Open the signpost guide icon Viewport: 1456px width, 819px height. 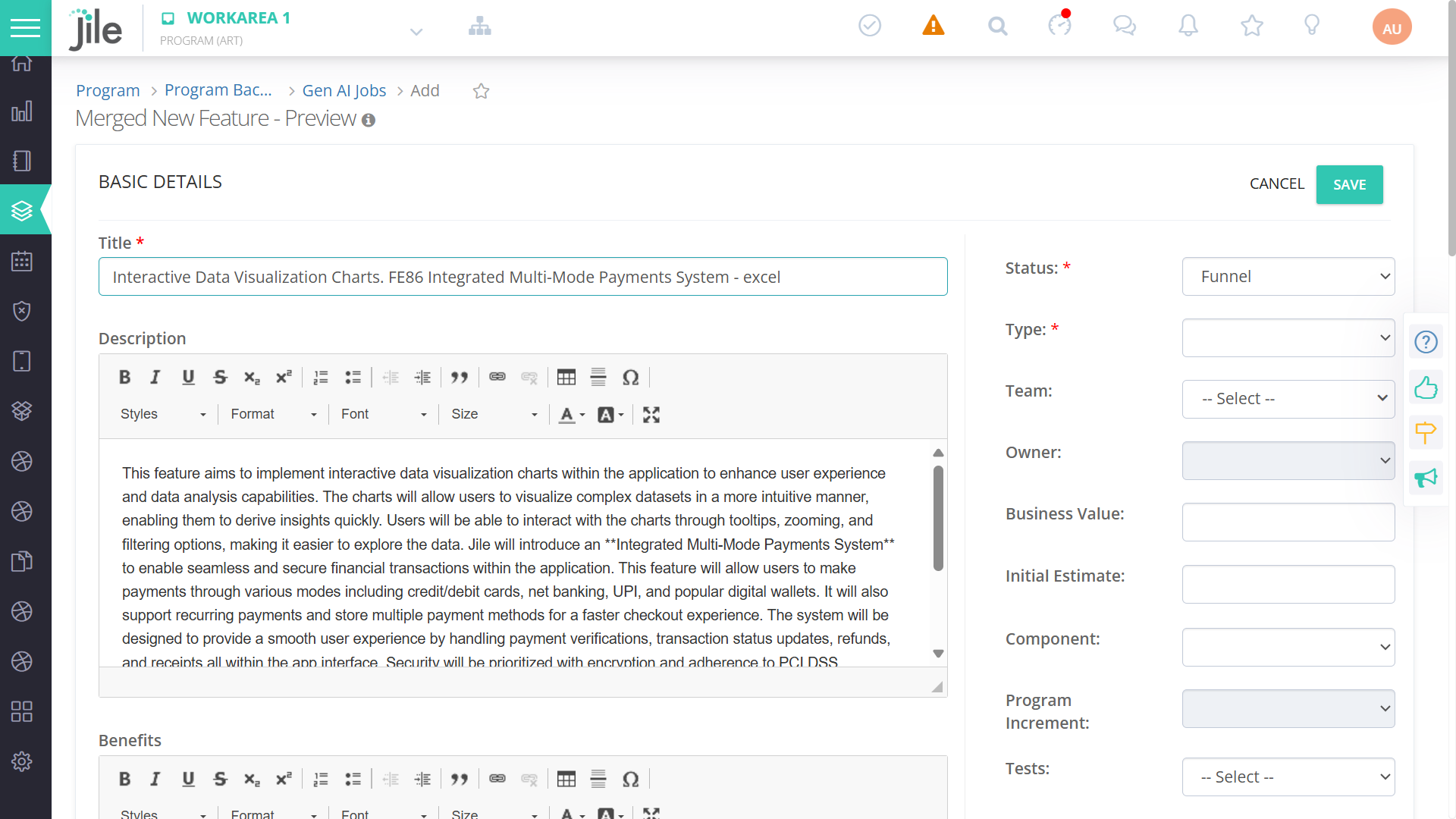1426,432
